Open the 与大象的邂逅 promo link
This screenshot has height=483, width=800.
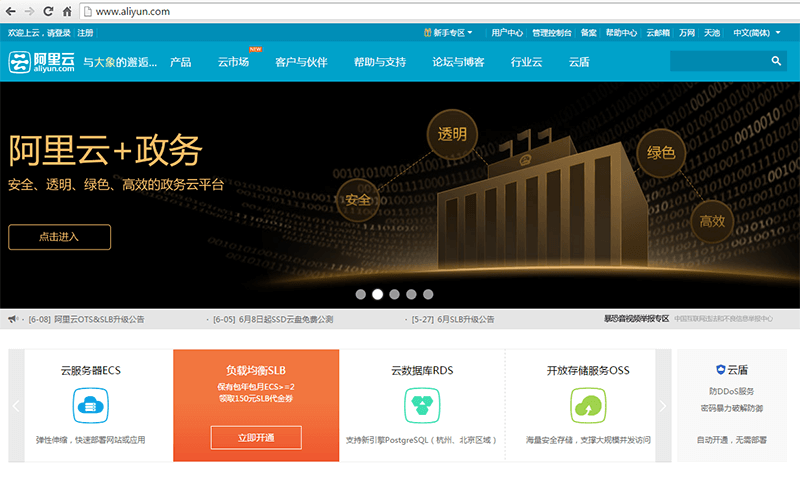click(120, 62)
